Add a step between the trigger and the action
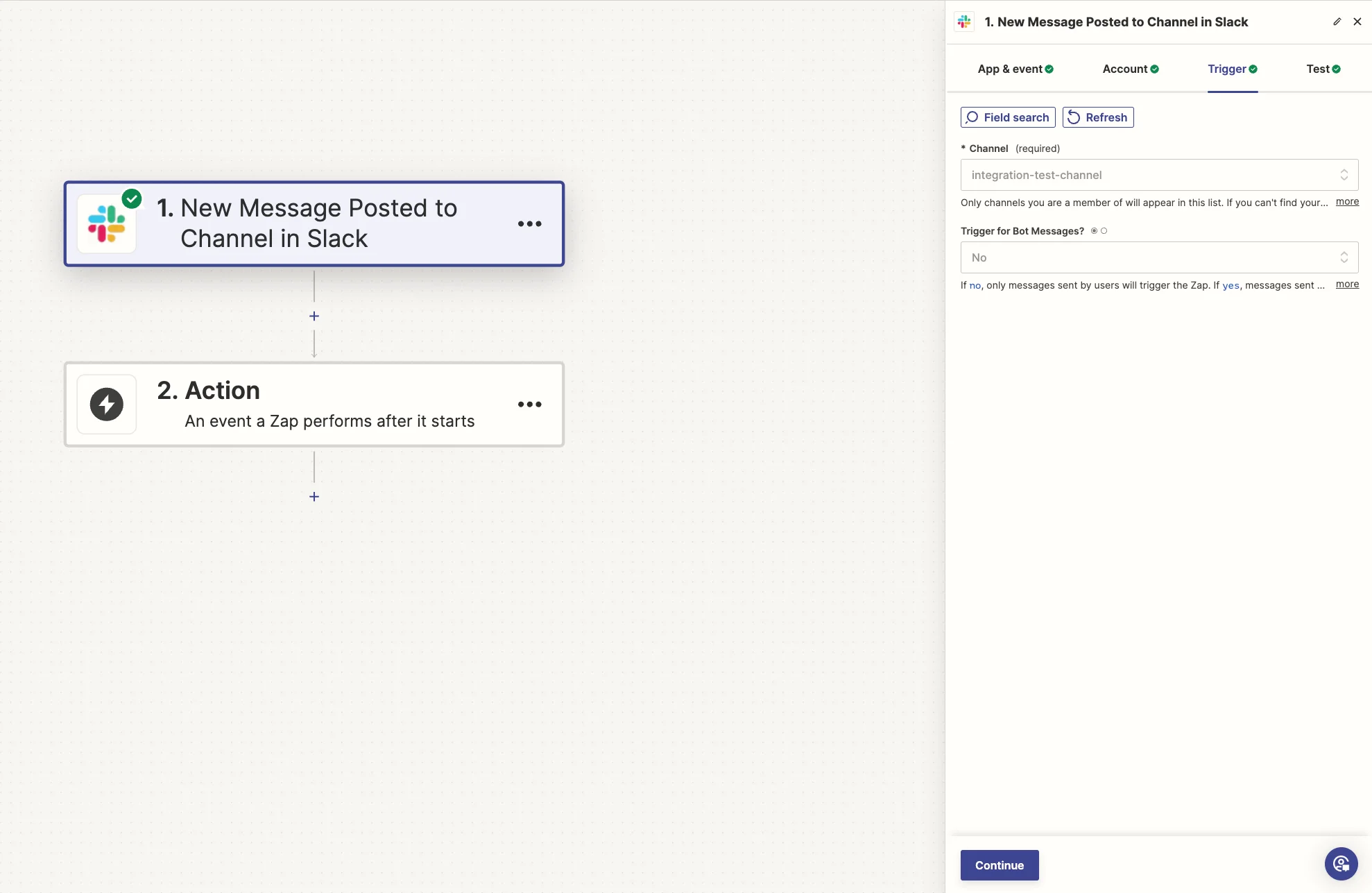Viewport: 1372px width, 893px height. [x=314, y=316]
